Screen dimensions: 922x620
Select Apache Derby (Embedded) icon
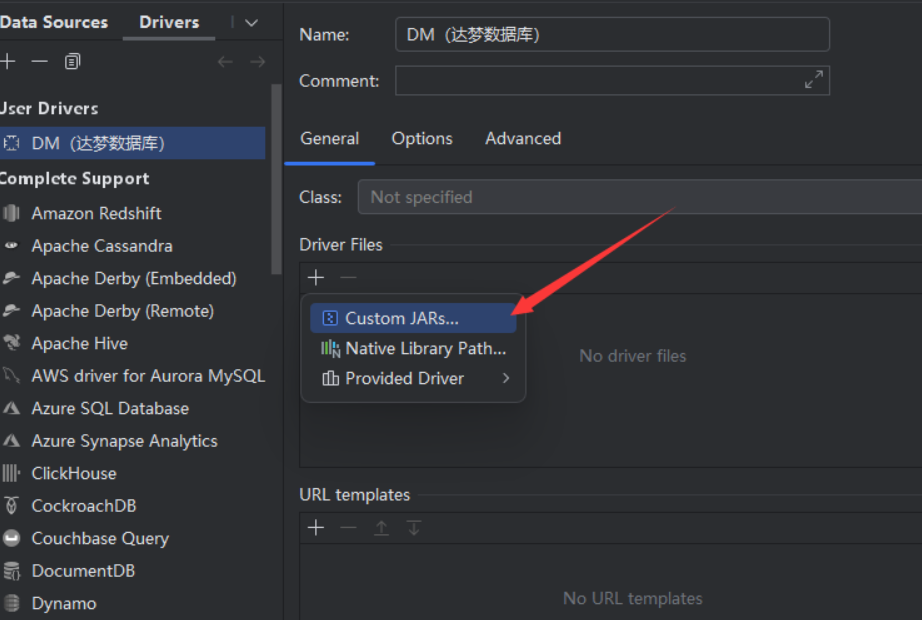click(11, 278)
